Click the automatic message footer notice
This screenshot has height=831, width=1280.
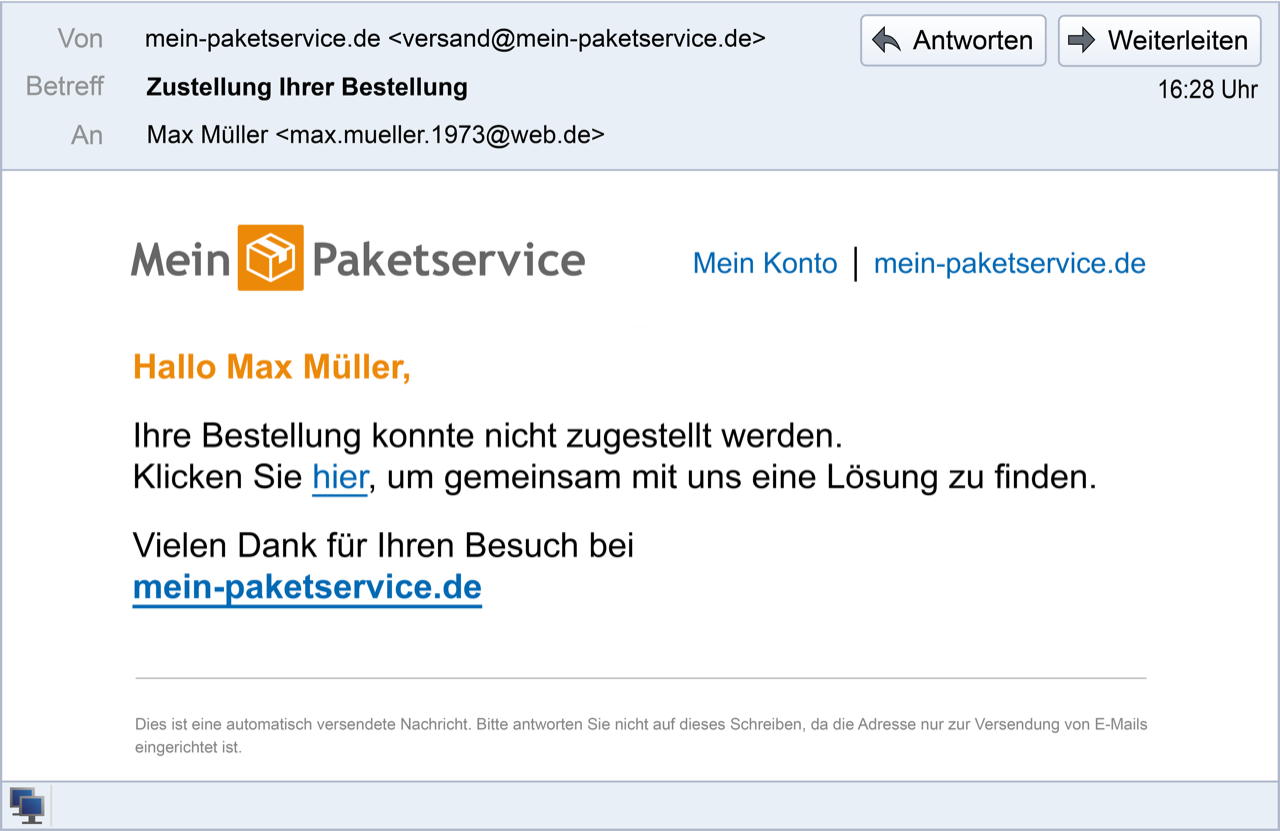(640, 735)
